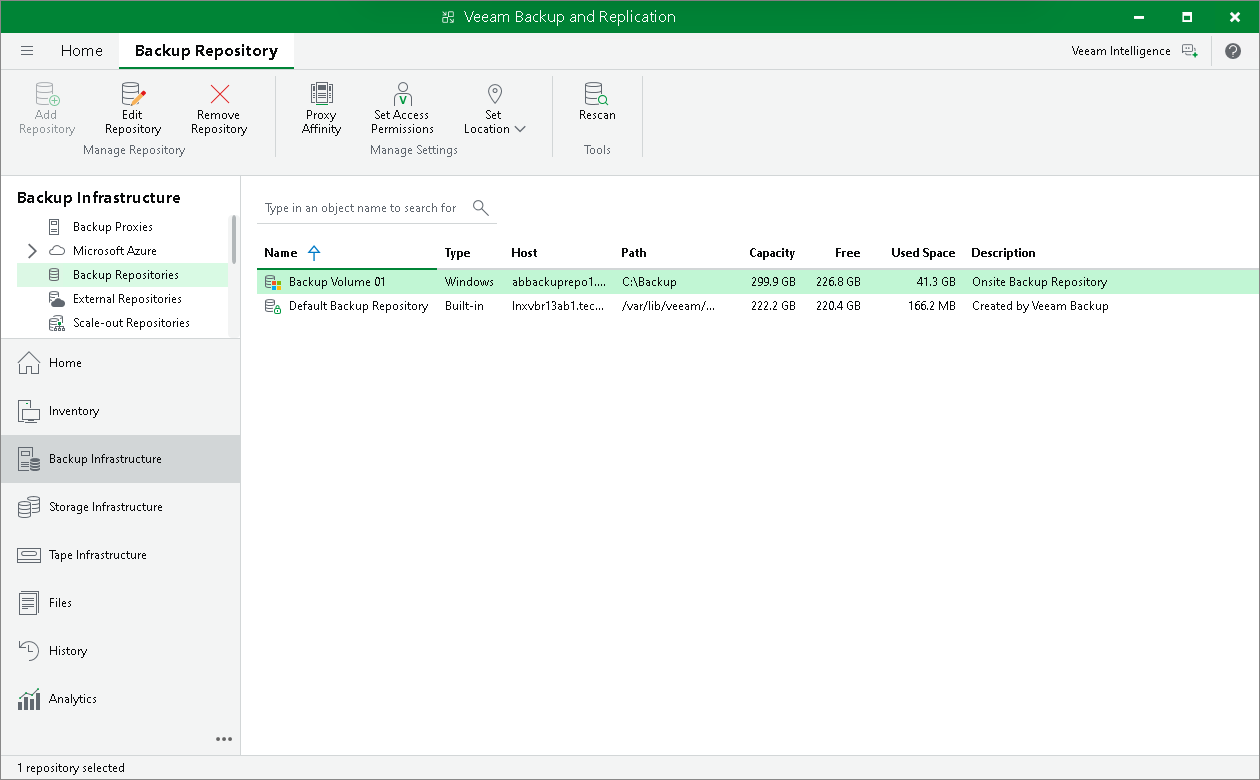Click the Scale-out Repositories node icon
Screen dimensions: 1260x780
[57, 323]
